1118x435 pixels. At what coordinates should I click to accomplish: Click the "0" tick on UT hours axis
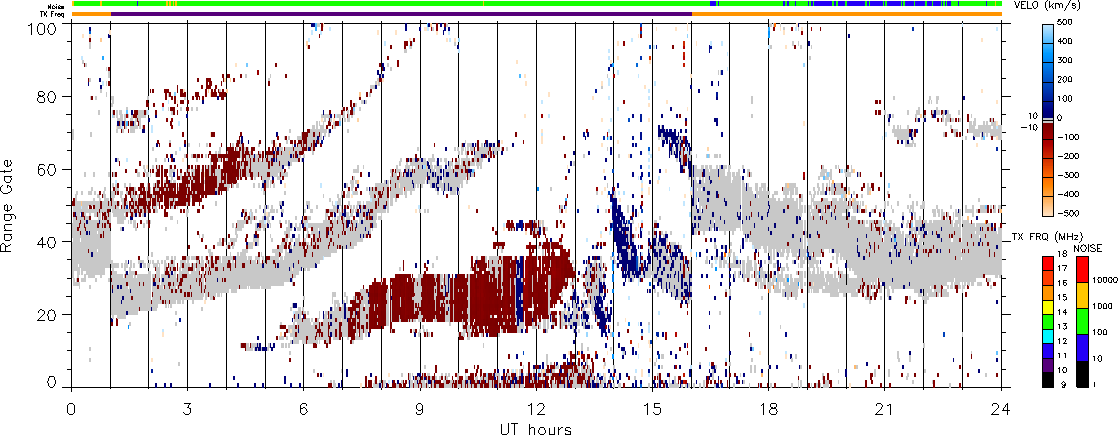pos(71,407)
